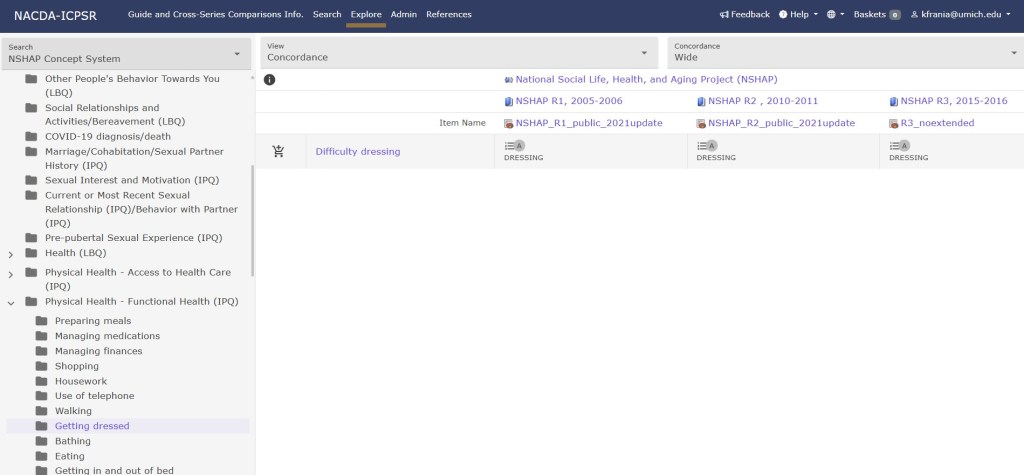Image resolution: width=1024 pixels, height=475 pixels.
Task: Select the Bathing folder in tree
Action: click(x=72, y=441)
